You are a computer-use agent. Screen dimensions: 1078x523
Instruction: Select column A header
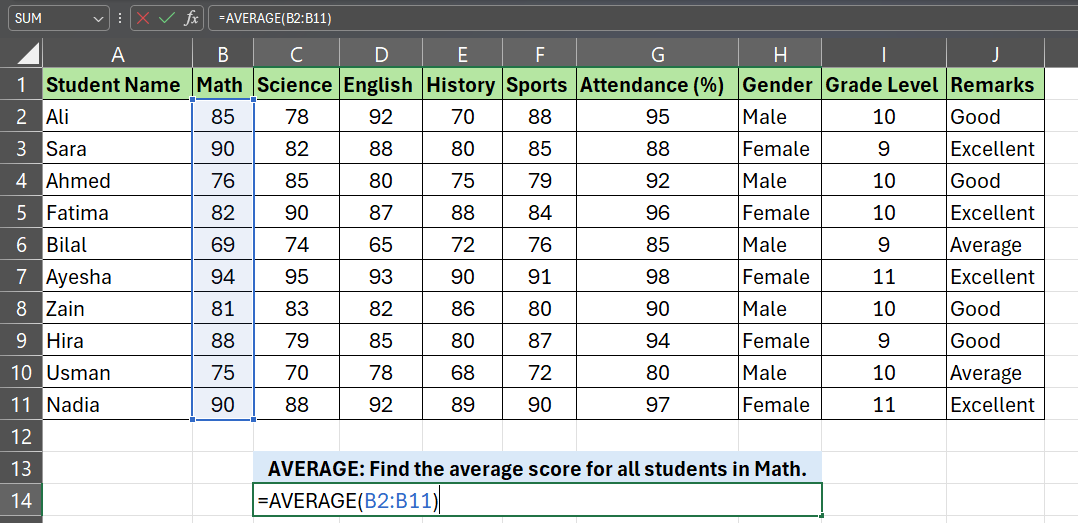118,54
